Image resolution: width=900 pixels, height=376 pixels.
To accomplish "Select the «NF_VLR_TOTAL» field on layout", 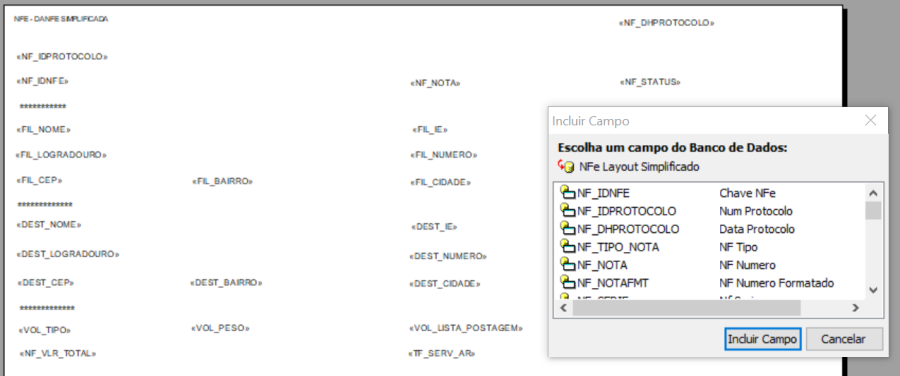I will 57,353.
